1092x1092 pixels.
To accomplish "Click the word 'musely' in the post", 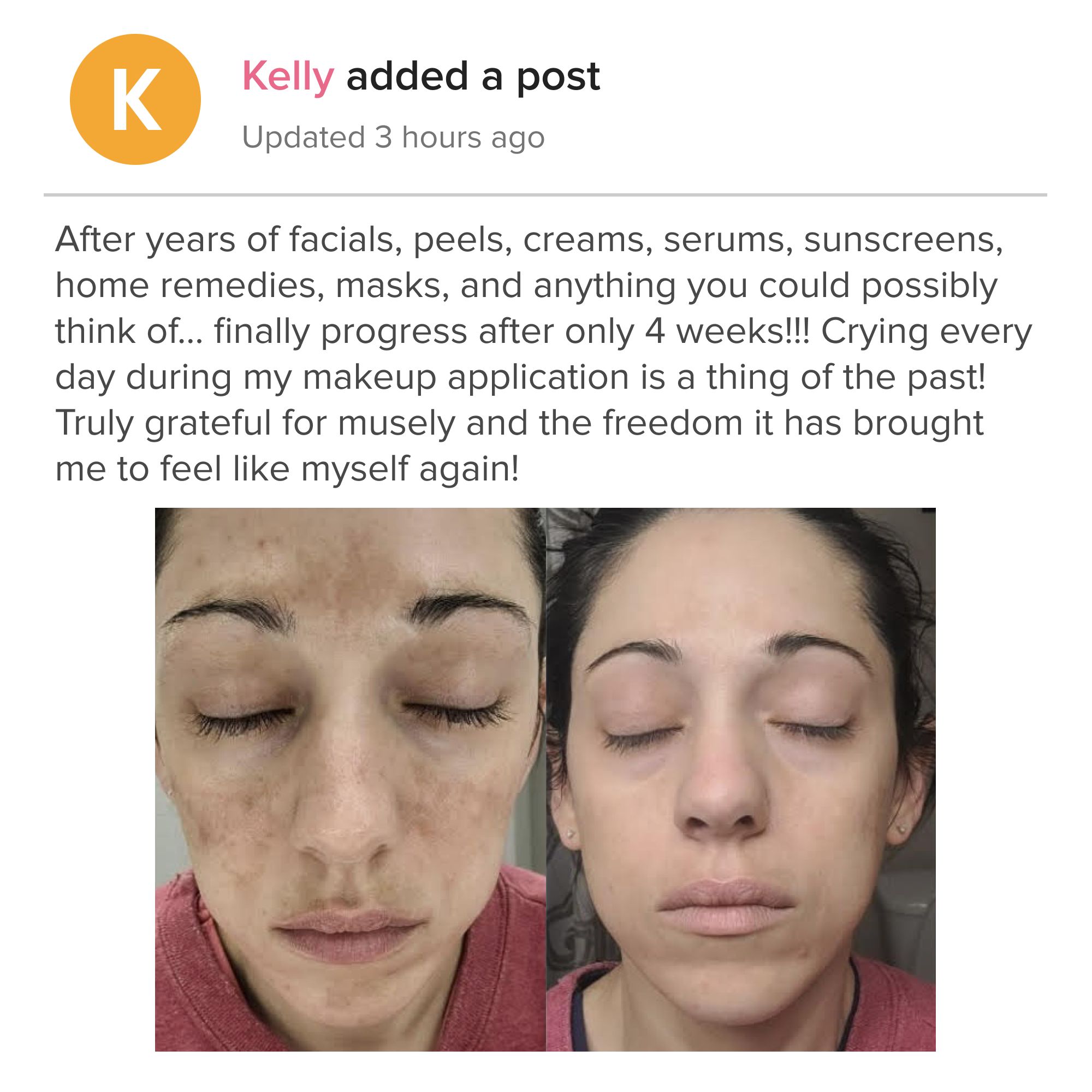I will tap(396, 423).
